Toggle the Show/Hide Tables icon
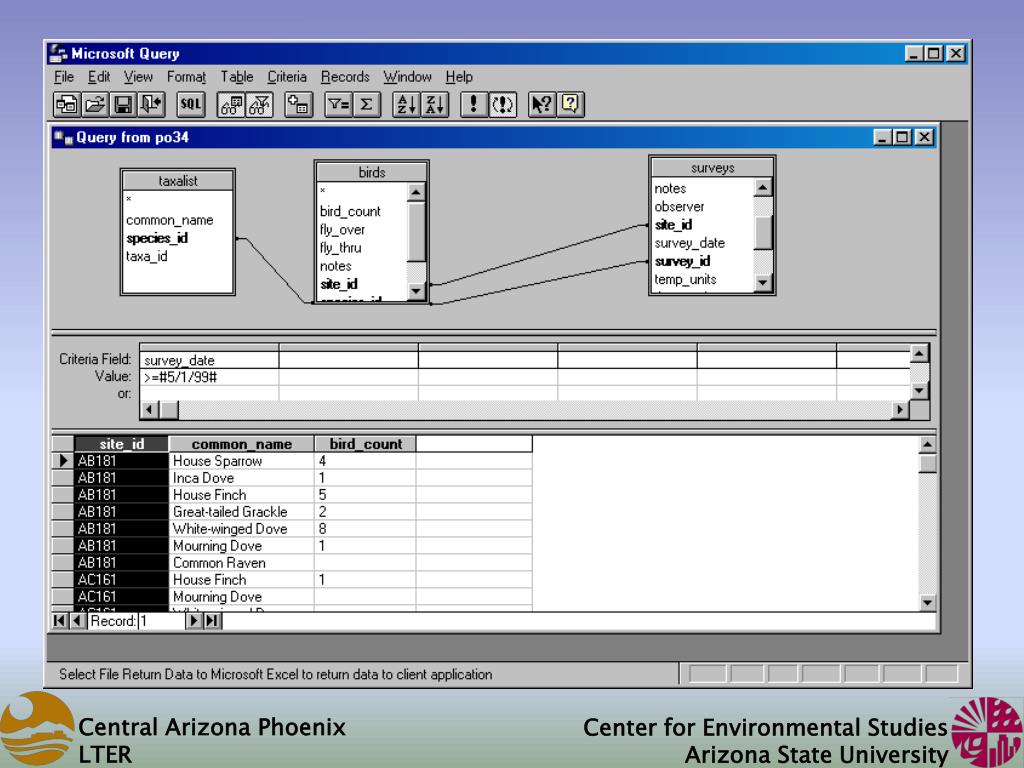This screenshot has width=1024, height=768. pos(231,104)
